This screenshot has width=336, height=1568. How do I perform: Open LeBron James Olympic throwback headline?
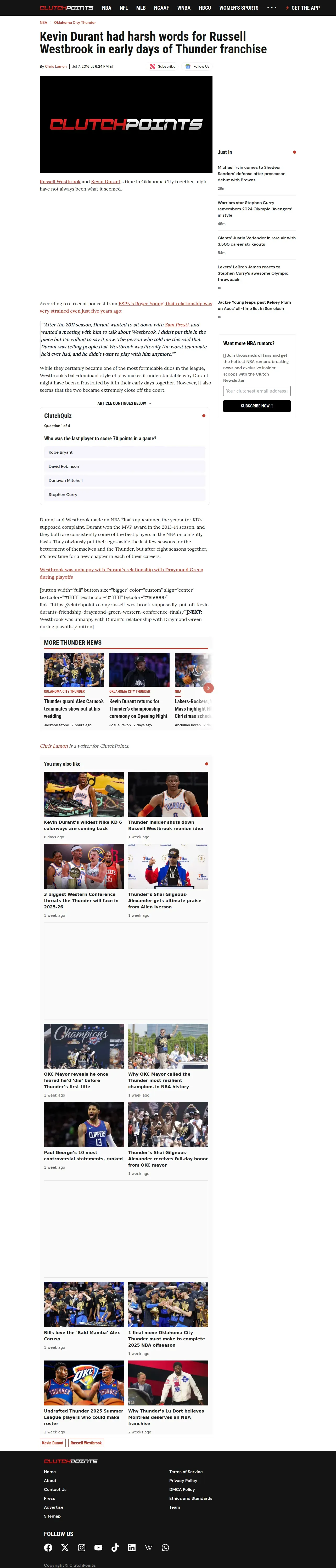coord(253,273)
